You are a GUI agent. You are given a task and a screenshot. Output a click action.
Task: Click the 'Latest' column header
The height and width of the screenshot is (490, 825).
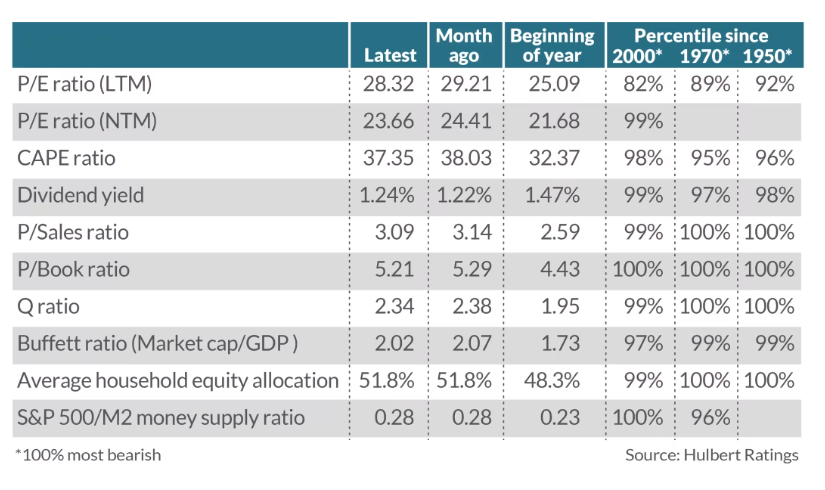[389, 55]
